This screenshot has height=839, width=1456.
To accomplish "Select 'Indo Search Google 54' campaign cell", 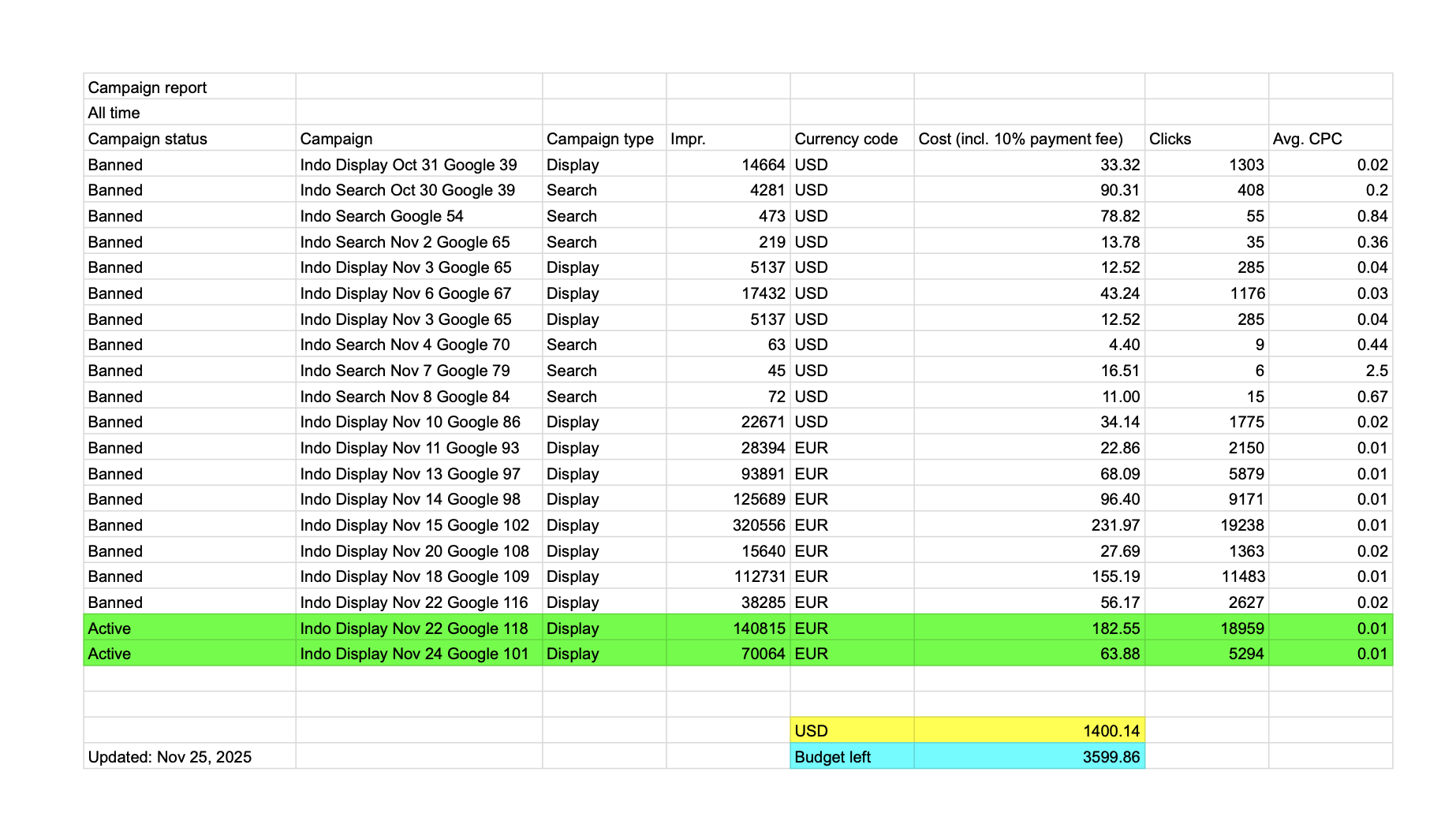I will [x=419, y=216].
